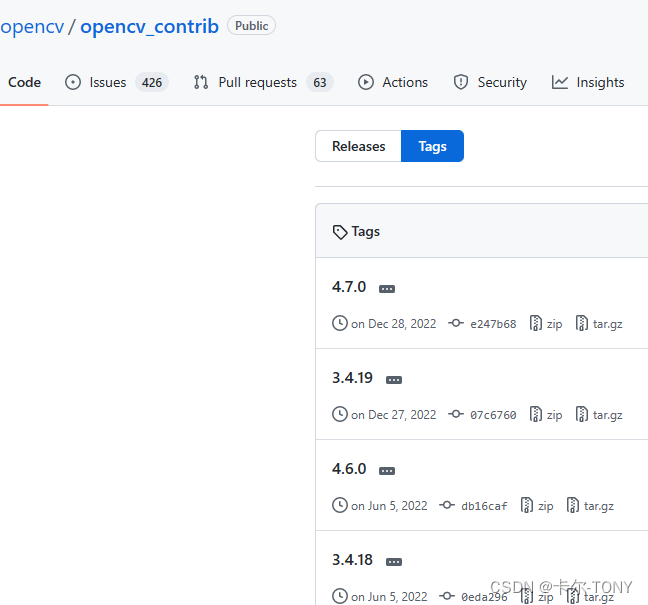
Task: Switch to the Code tab
Action: pyautogui.click(x=24, y=82)
